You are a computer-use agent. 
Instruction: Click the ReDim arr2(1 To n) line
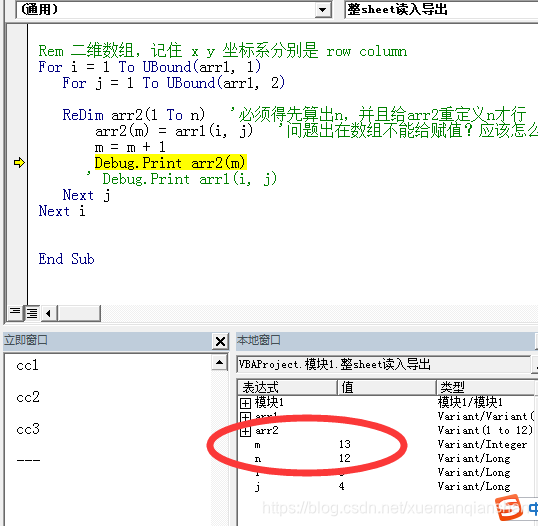coord(134,115)
